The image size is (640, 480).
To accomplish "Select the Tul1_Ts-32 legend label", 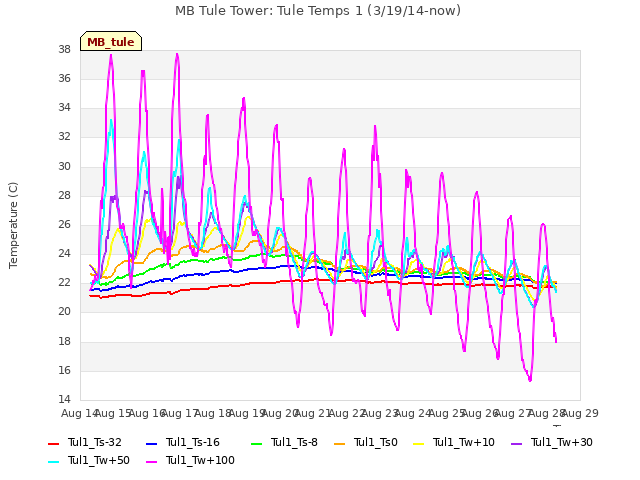I will pyautogui.click(x=94, y=442).
